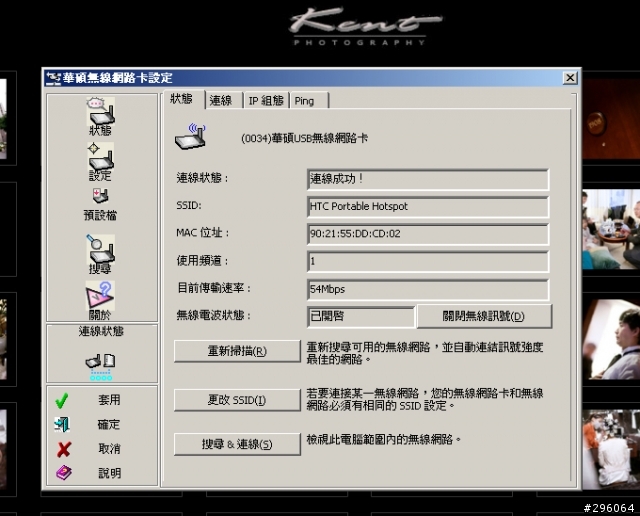Open the bottom-right background thumbnail with orange clothing
640x516 pixels.
click(611, 450)
